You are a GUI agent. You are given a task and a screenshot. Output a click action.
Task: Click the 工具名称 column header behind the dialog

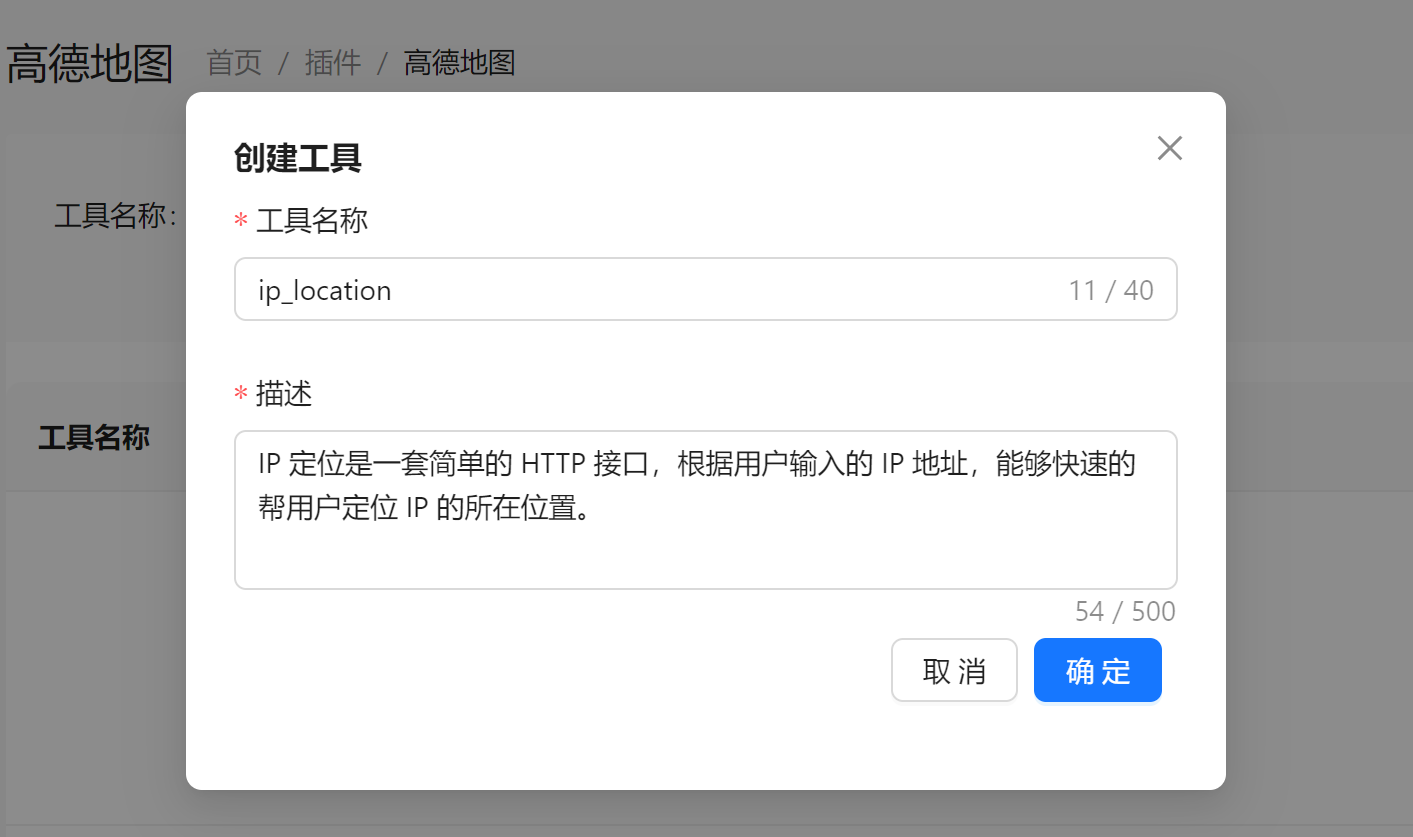(x=93, y=438)
